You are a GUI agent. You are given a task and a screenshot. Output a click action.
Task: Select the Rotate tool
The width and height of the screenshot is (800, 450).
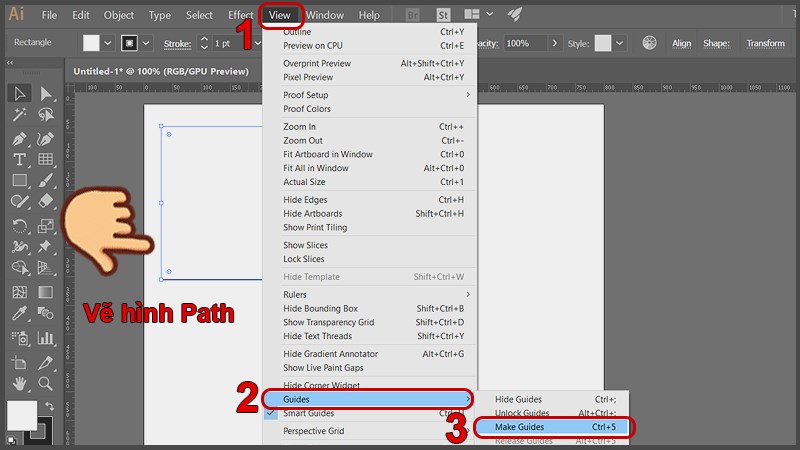tap(19, 226)
